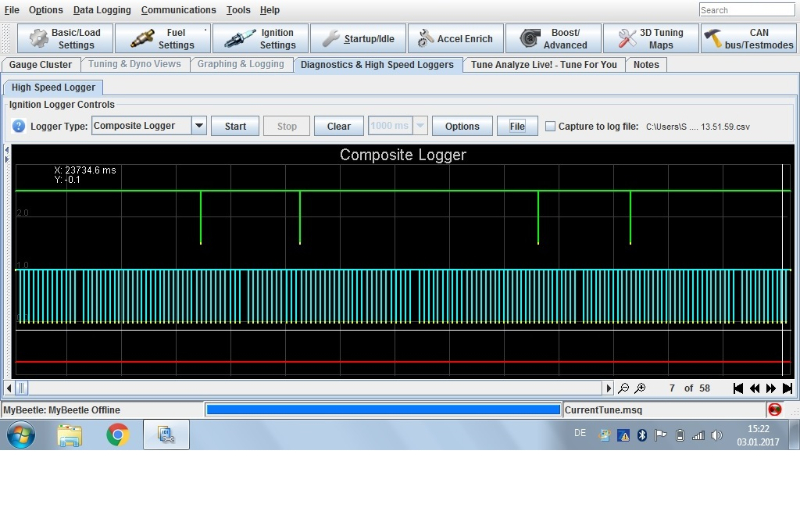The width and height of the screenshot is (800, 515).
Task: Step forward one log page
Action: 771,388
